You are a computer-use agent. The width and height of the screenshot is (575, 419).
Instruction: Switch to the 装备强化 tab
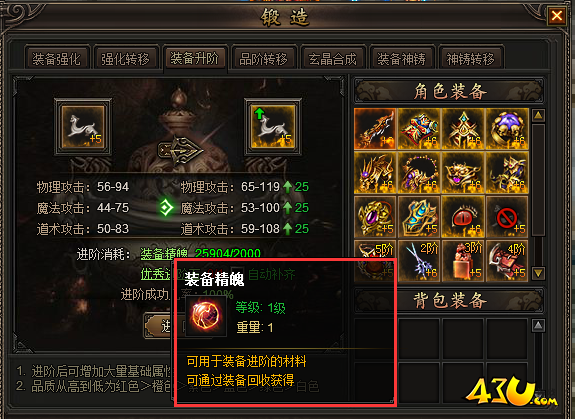point(57,58)
